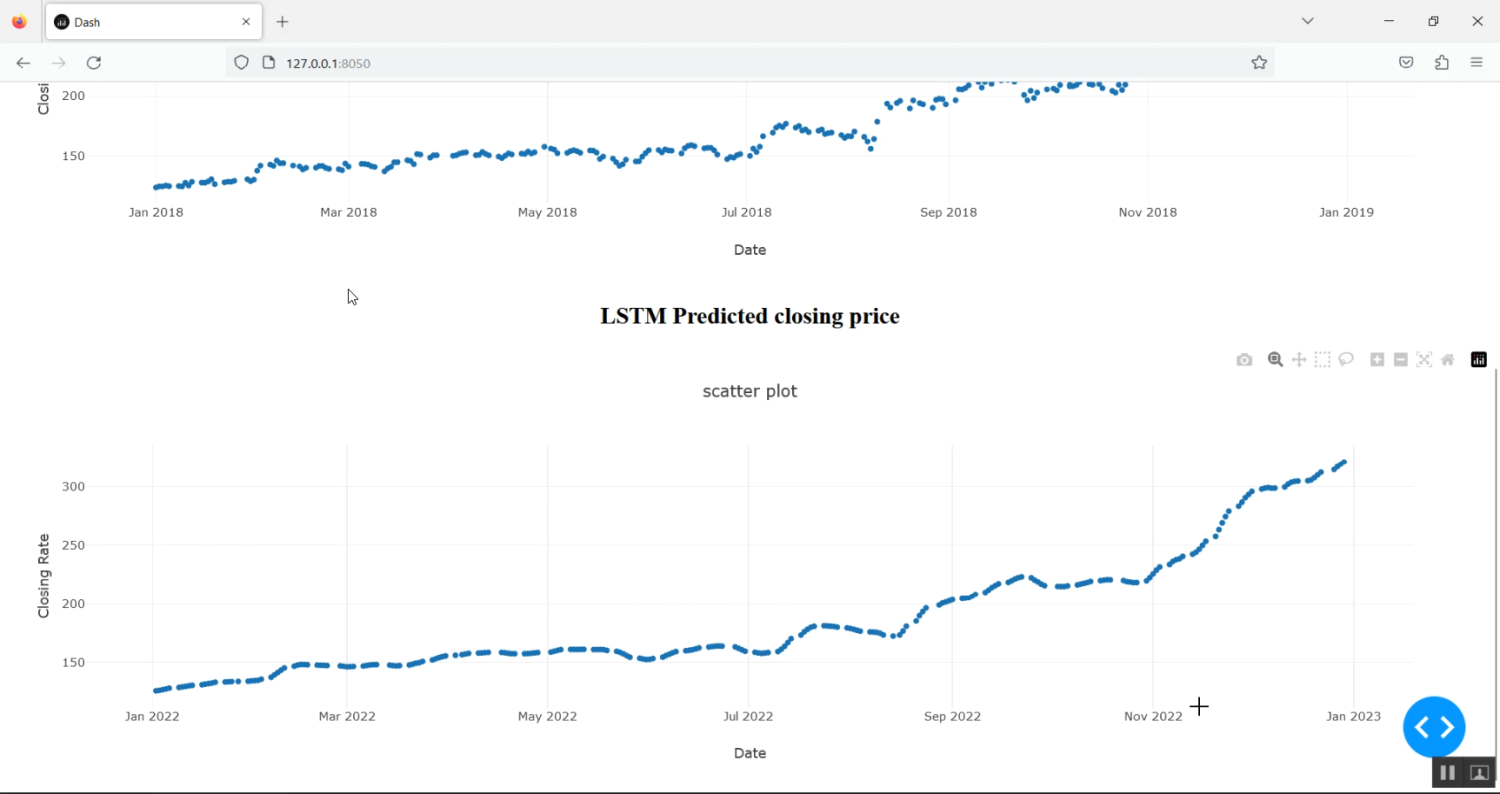
Task: Enable Box Select mode on the chart
Action: pyautogui.click(x=1322, y=359)
